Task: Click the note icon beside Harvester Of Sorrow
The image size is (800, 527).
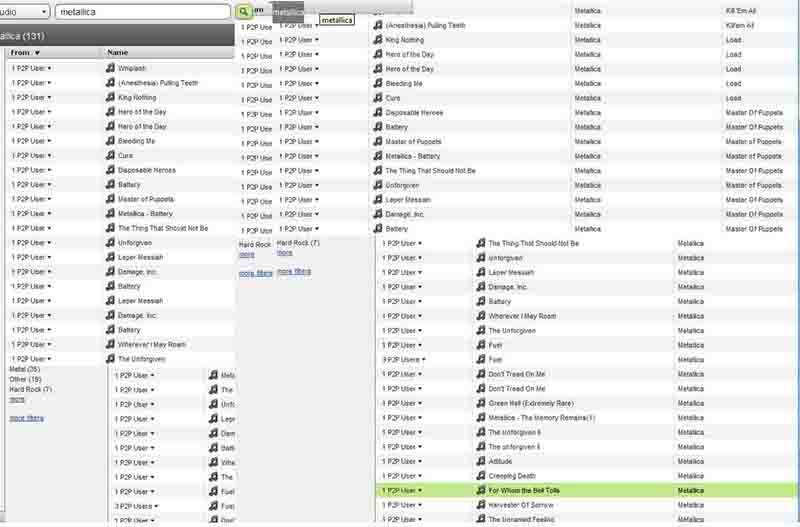Action: [481, 505]
